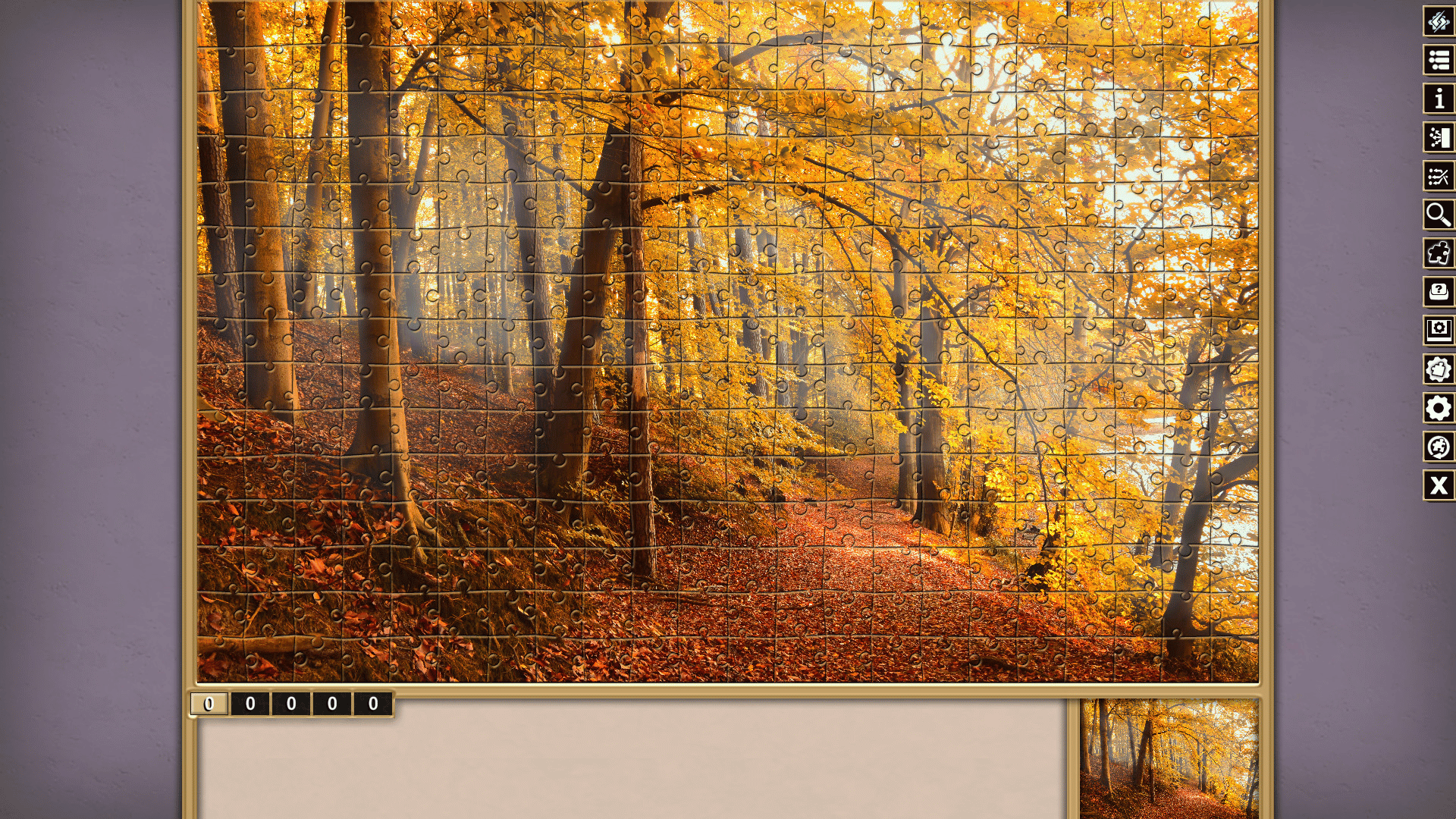Open the question mark box icon
Image resolution: width=1456 pixels, height=819 pixels.
pyautogui.click(x=1438, y=292)
